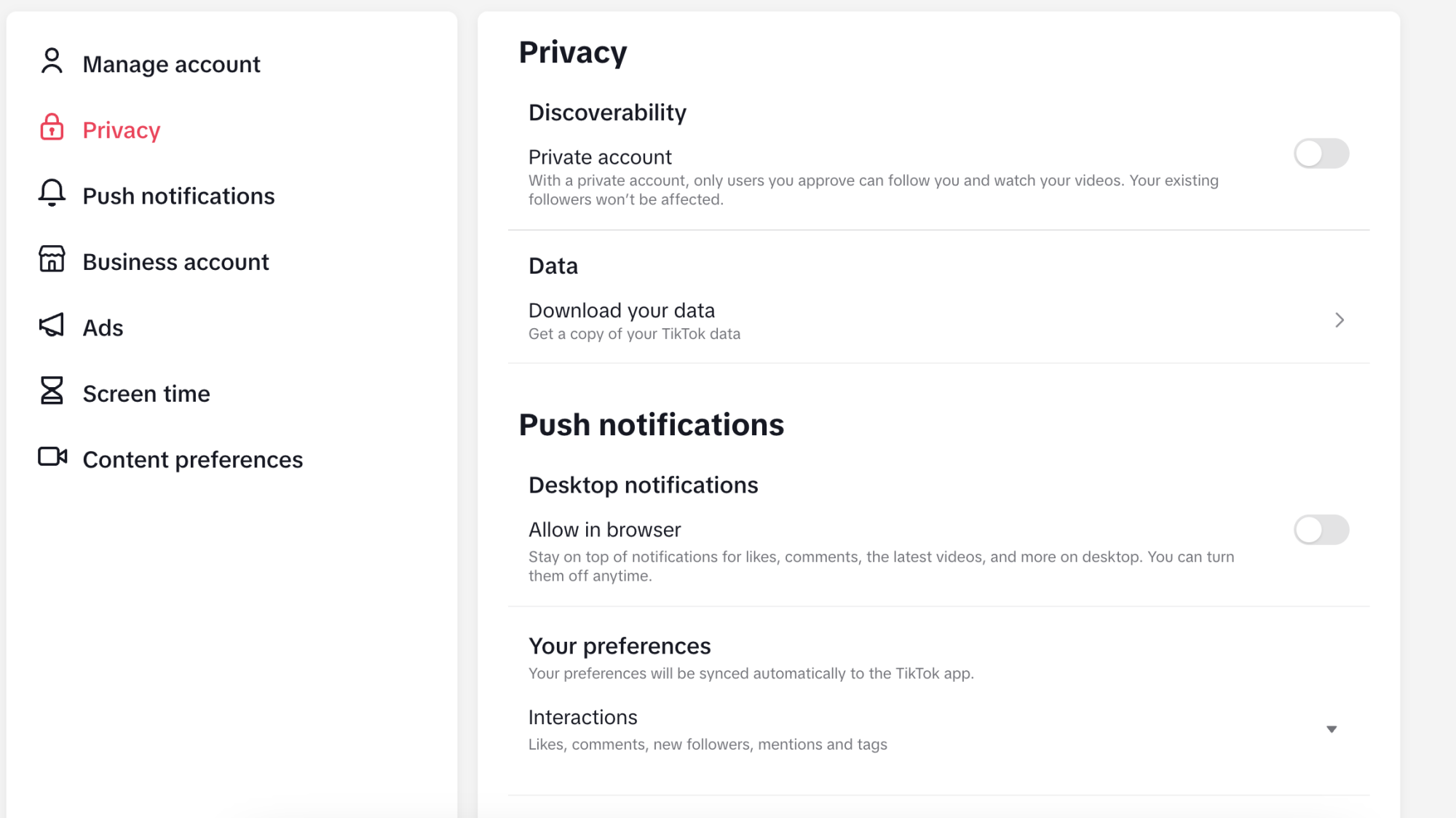Click the Content preferences video icon
The width and height of the screenshot is (1456, 818).
(50, 459)
